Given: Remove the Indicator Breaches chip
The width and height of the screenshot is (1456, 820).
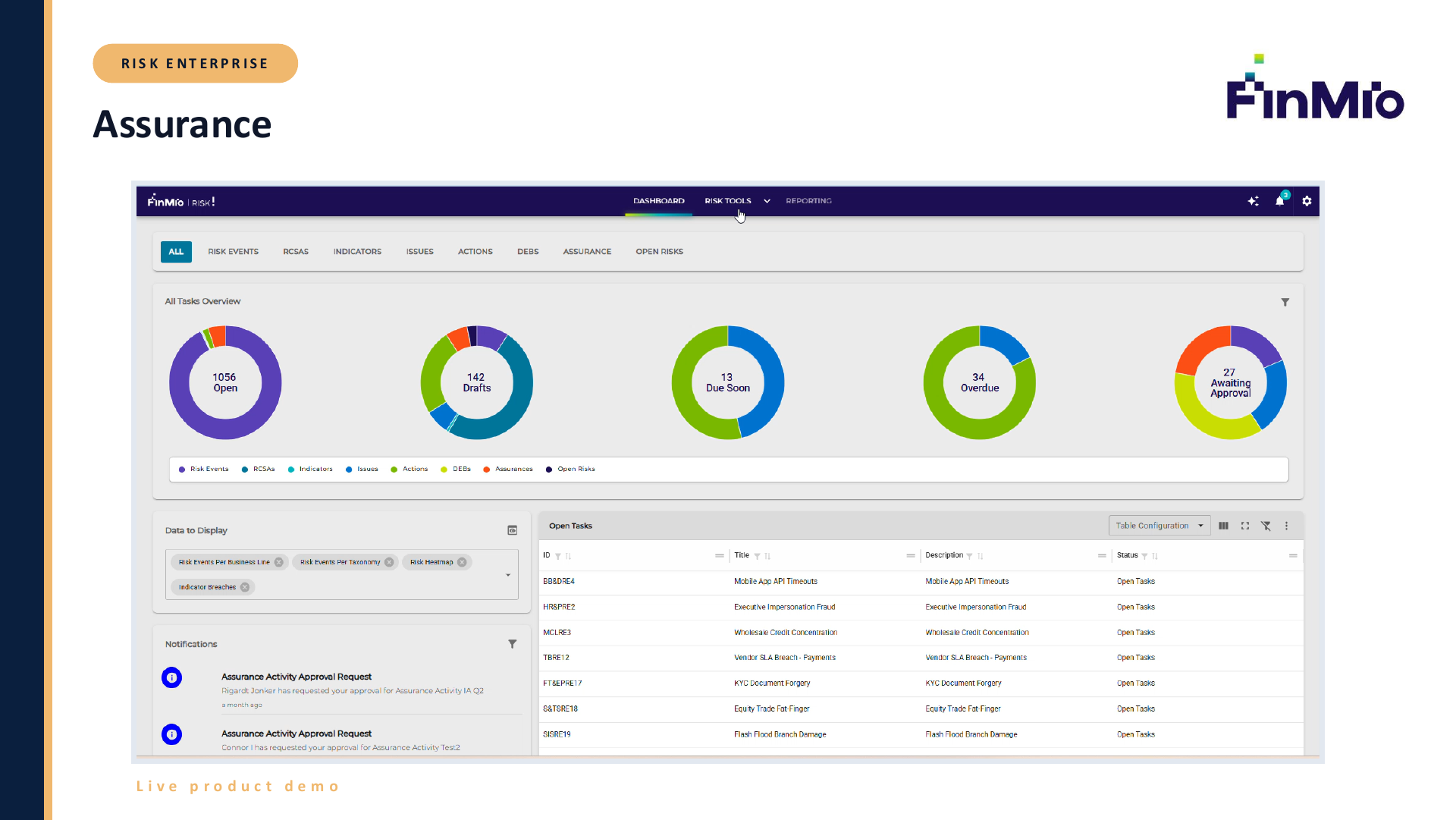Looking at the screenshot, I should click(x=245, y=587).
